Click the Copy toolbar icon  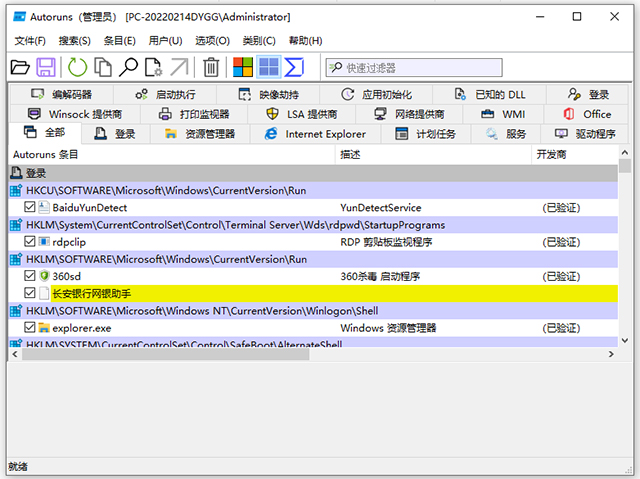[x=103, y=67]
